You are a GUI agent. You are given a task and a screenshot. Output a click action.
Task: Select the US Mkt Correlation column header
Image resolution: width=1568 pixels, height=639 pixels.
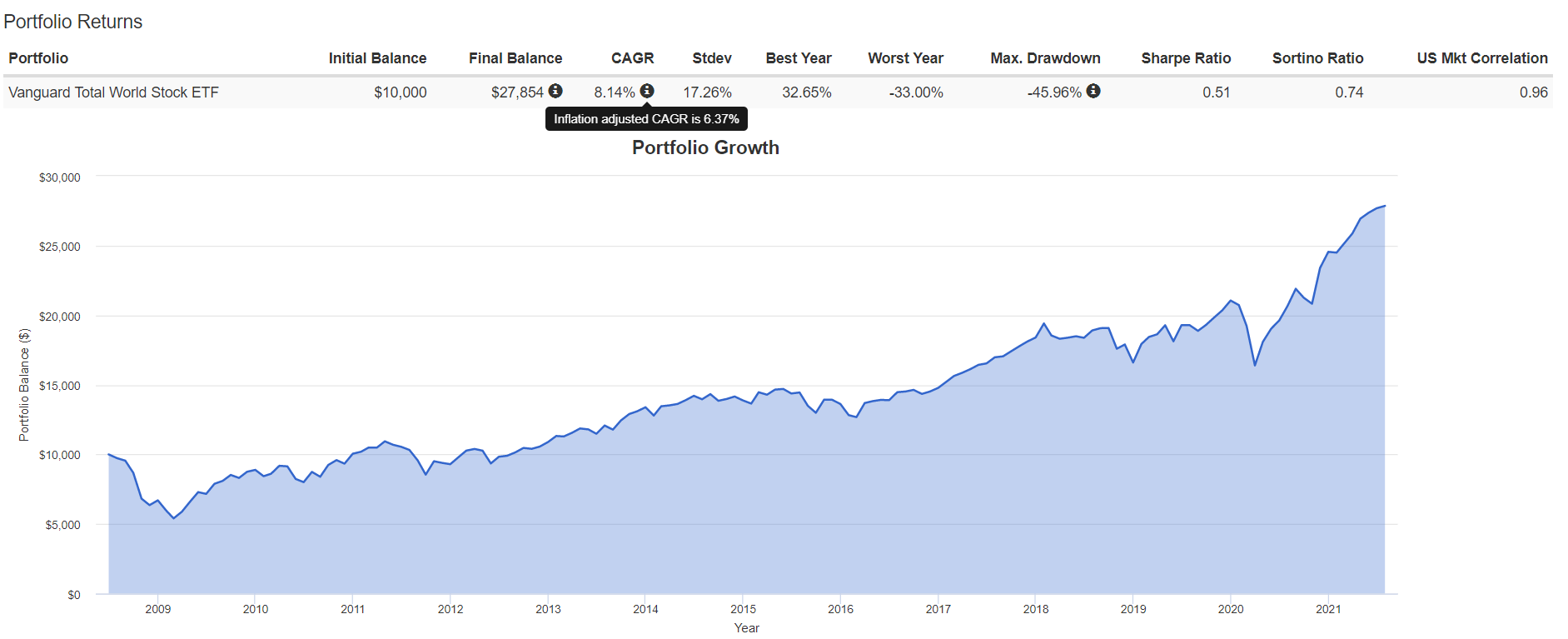click(1481, 58)
